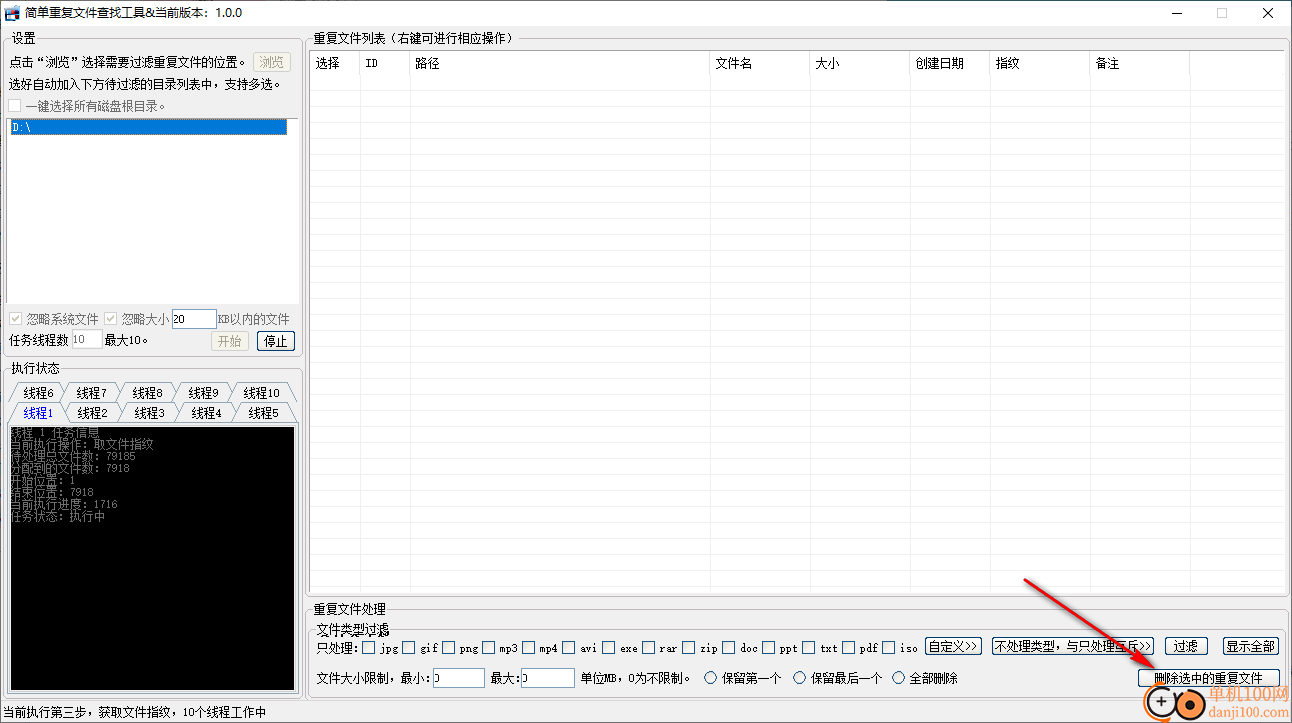Click the 文件名 column header

click(x=760, y=63)
